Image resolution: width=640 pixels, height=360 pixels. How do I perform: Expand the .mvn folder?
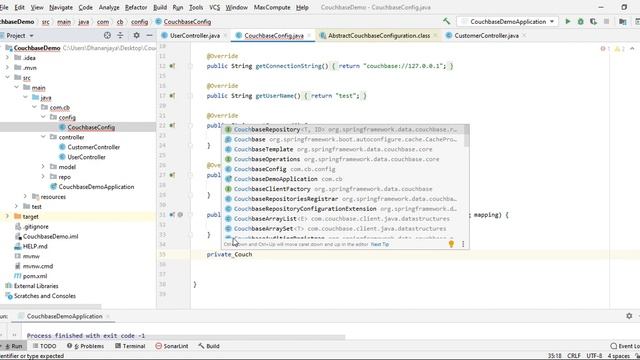[7, 67]
